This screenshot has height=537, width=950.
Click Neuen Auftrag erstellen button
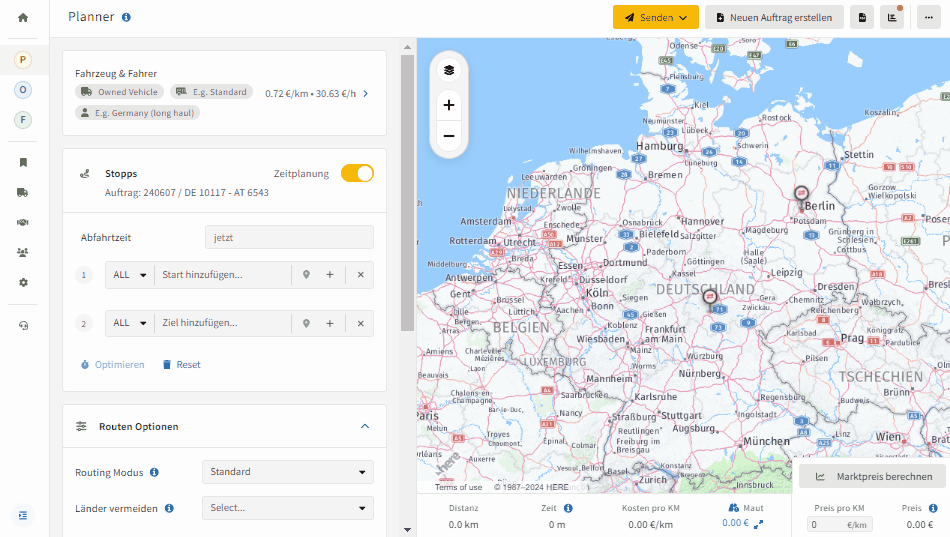coord(774,18)
